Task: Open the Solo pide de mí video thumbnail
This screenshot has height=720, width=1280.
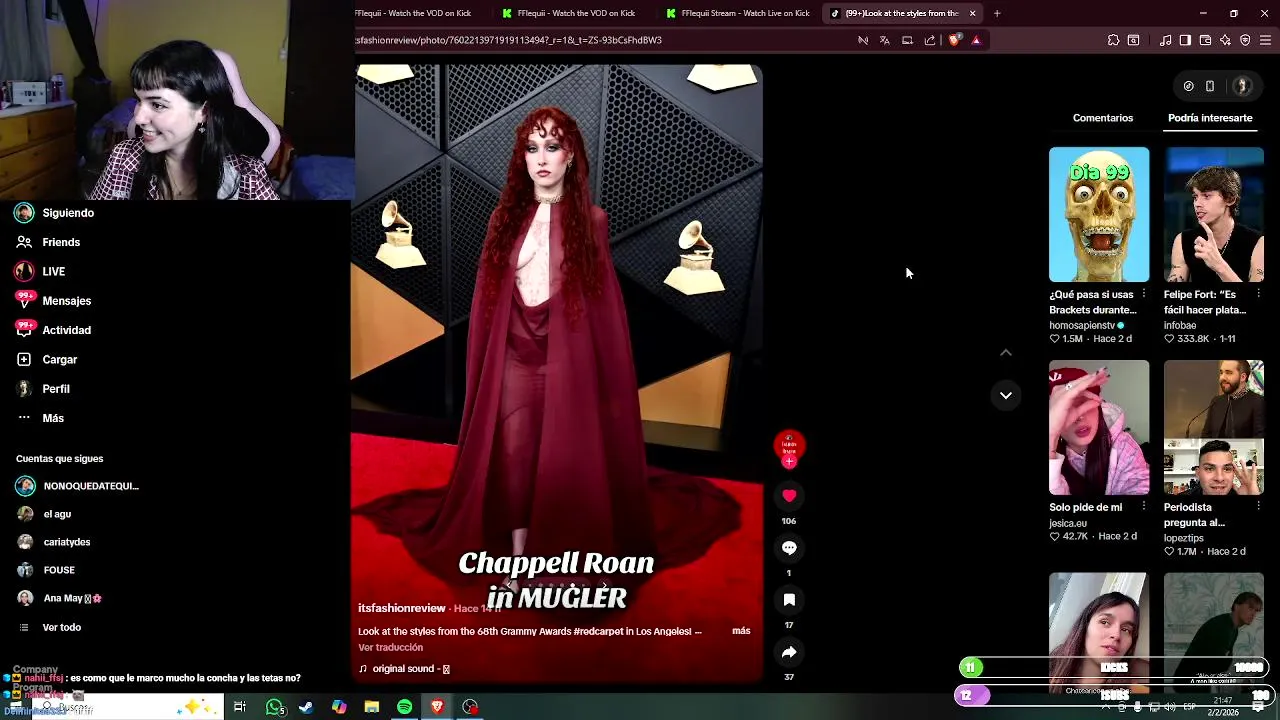Action: pos(1099,427)
